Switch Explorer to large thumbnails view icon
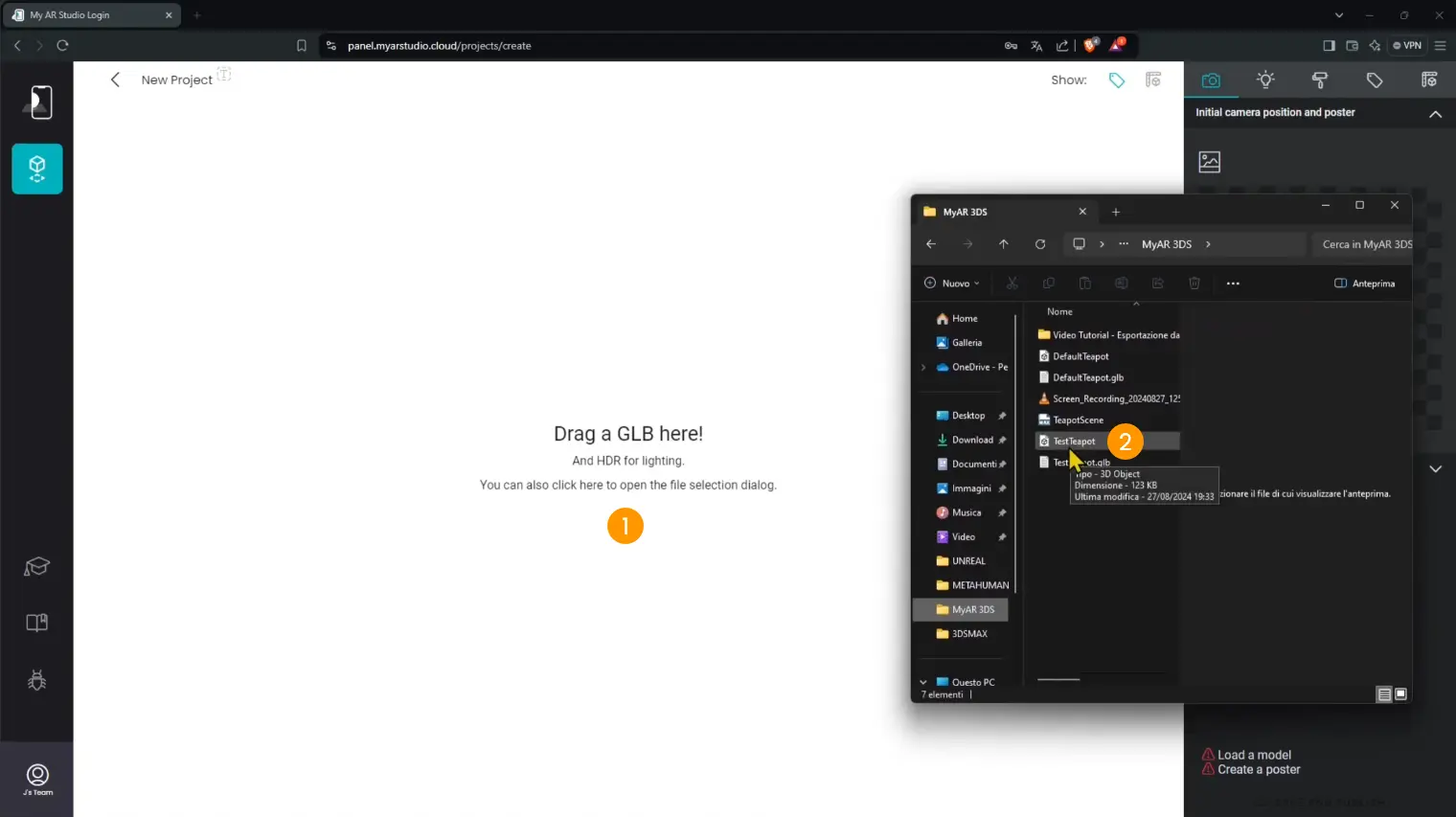This screenshot has width=1456, height=817. coord(1400,694)
